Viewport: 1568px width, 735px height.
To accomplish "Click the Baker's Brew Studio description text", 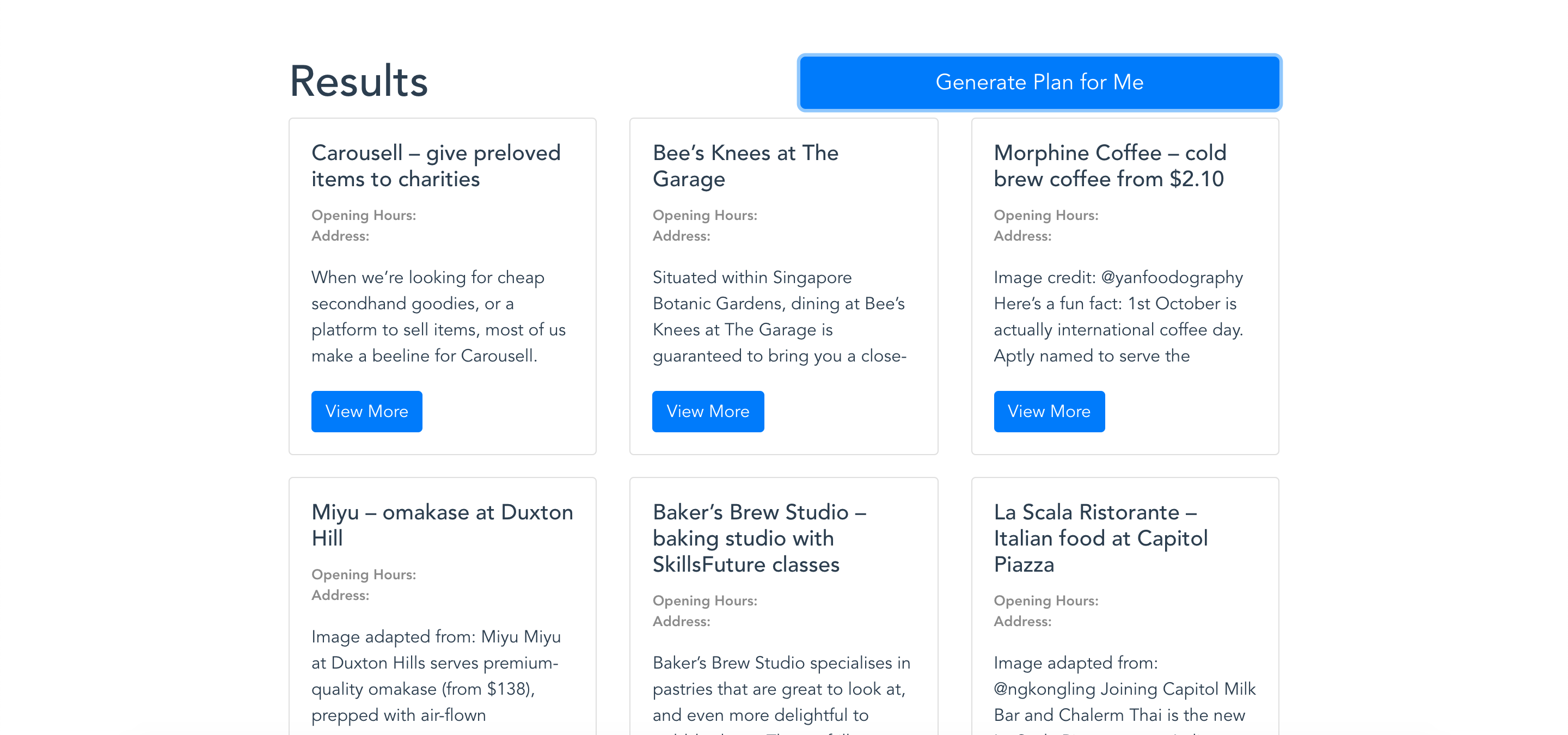I will (781, 689).
